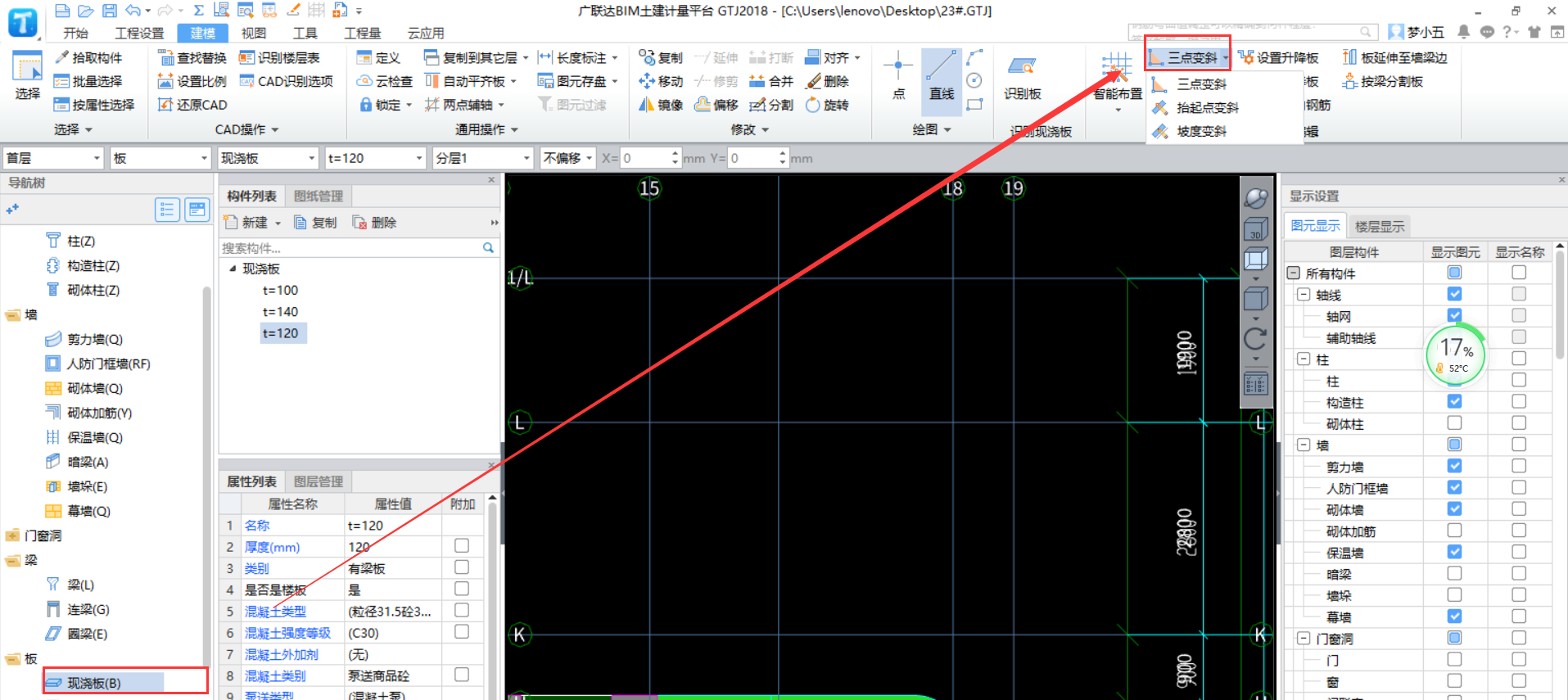
Task: Click the 删除 button in component list
Action: pyautogui.click(x=375, y=223)
